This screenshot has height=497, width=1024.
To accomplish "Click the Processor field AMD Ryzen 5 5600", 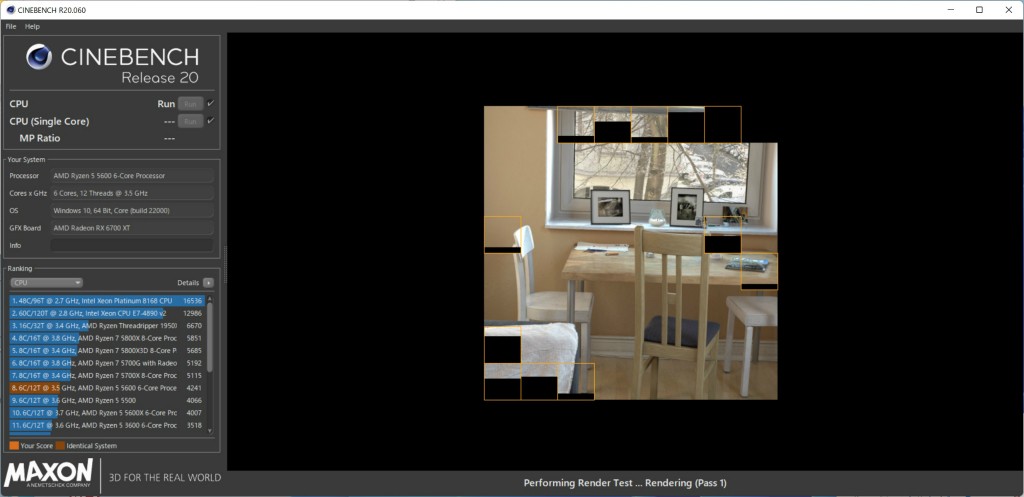I will 132,176.
